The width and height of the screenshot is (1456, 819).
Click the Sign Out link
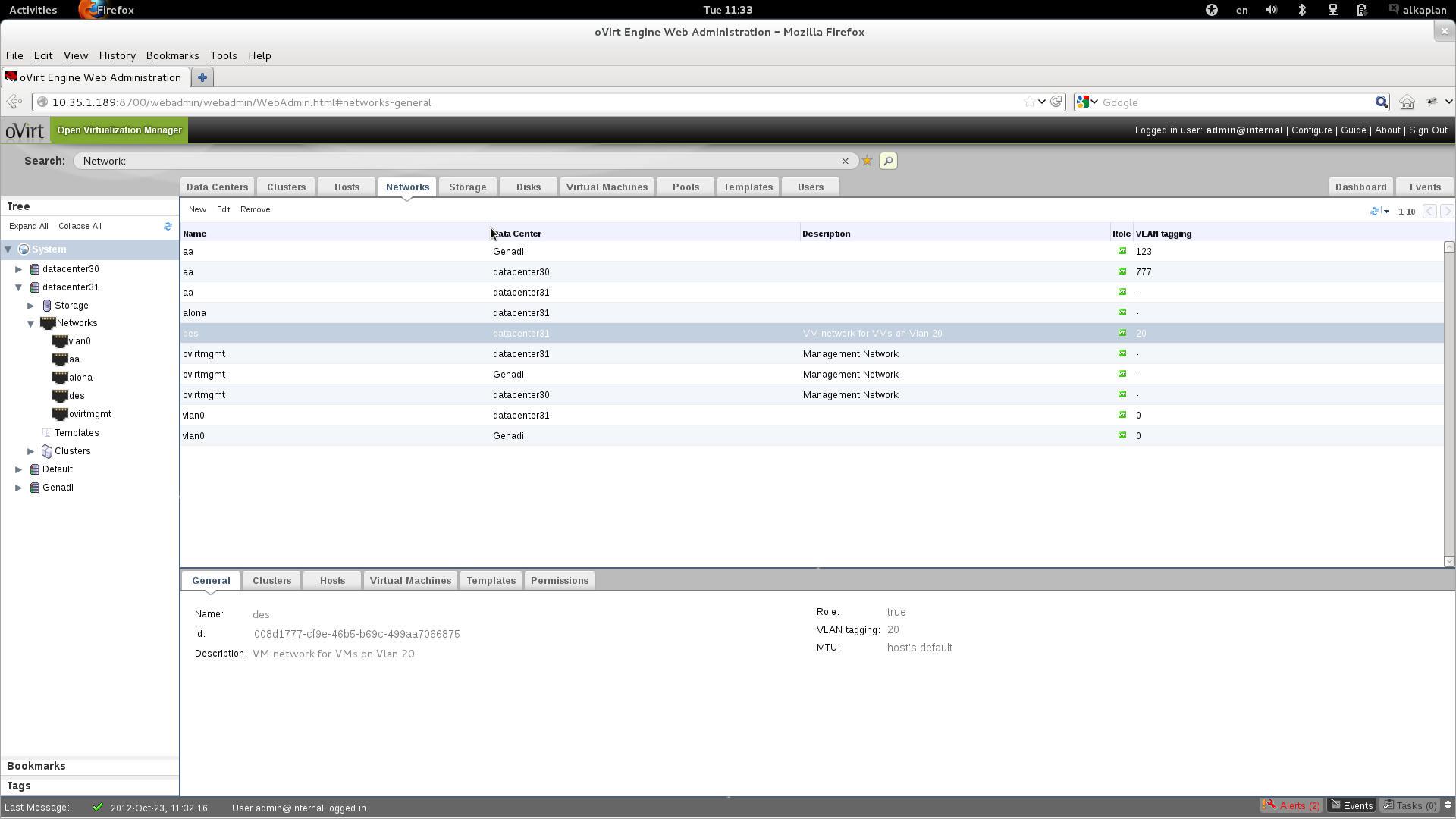pos(1428,130)
